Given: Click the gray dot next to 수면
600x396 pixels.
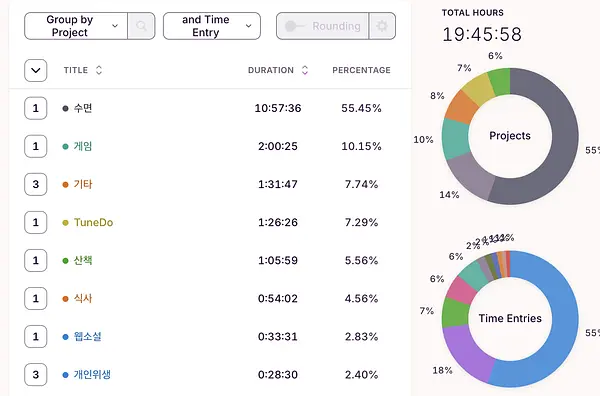Looking at the screenshot, I should tap(65, 109).
